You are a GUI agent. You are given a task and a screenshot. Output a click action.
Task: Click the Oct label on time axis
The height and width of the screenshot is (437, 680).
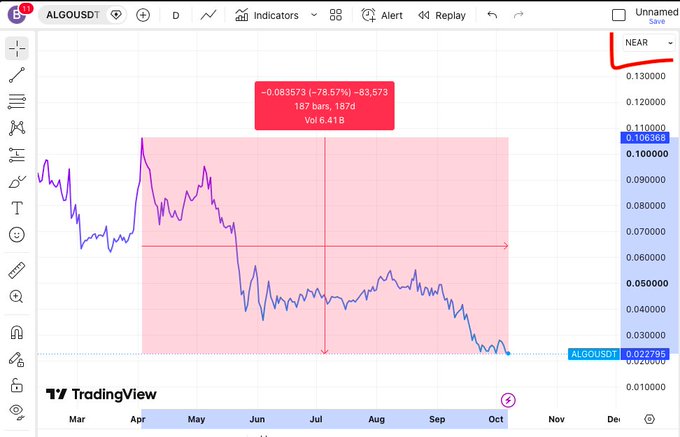[496, 419]
